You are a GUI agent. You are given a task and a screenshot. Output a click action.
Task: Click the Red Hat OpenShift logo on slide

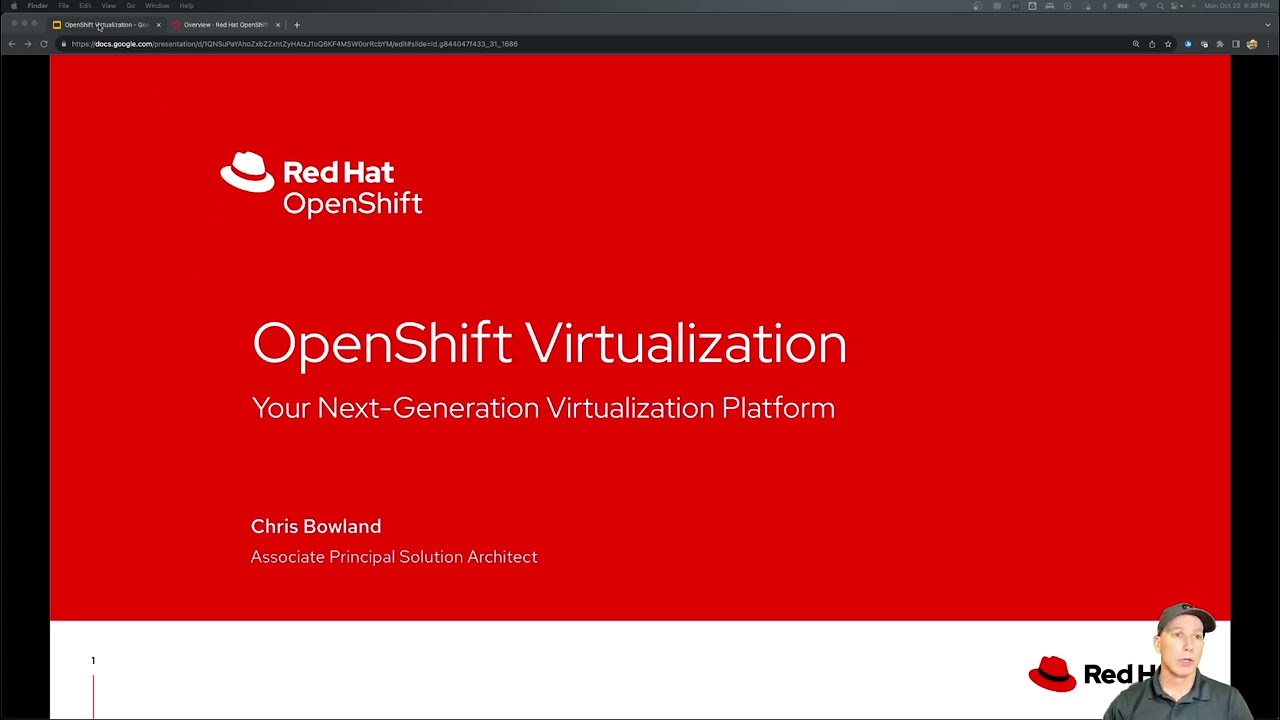pos(321,184)
